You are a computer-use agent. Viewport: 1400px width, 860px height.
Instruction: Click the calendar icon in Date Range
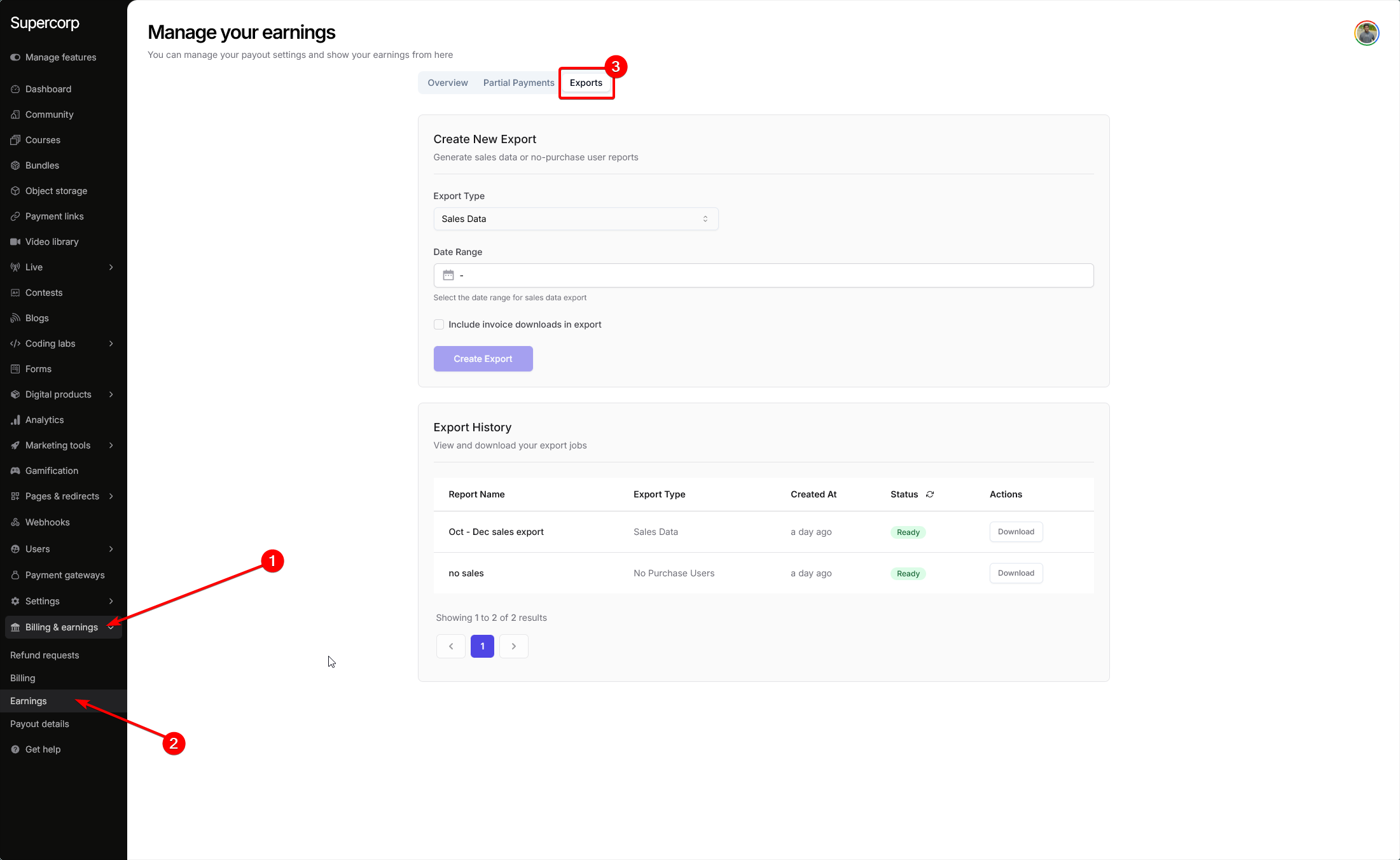coord(448,275)
